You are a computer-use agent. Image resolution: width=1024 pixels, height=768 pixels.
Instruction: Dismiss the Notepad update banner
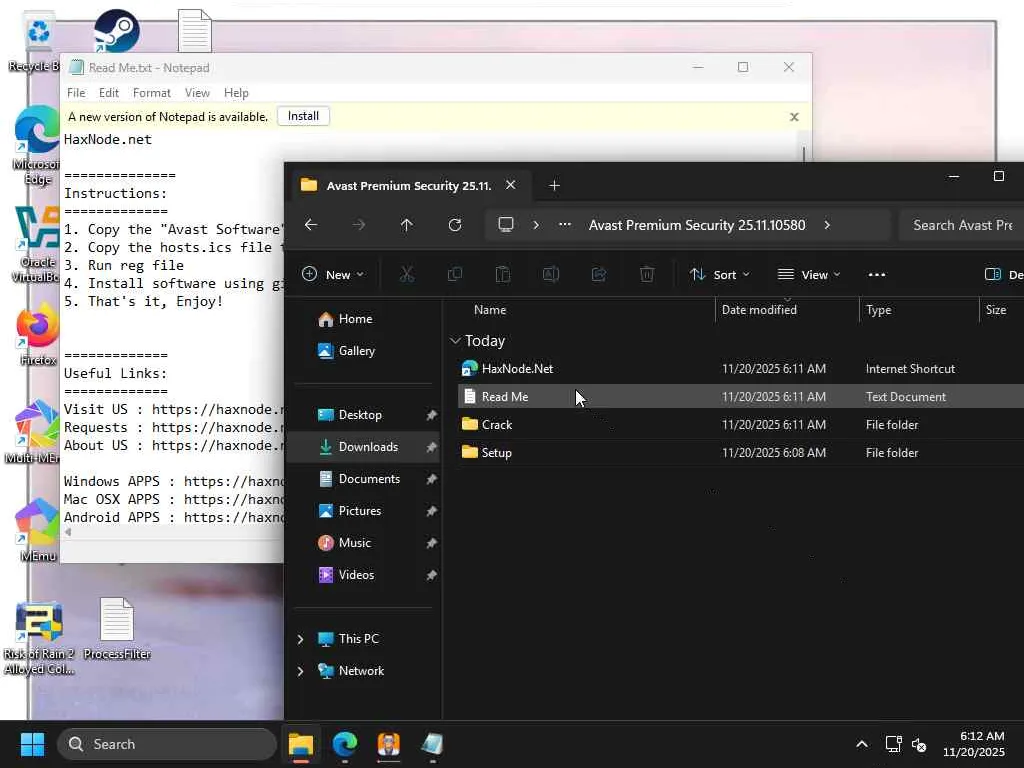click(x=794, y=116)
